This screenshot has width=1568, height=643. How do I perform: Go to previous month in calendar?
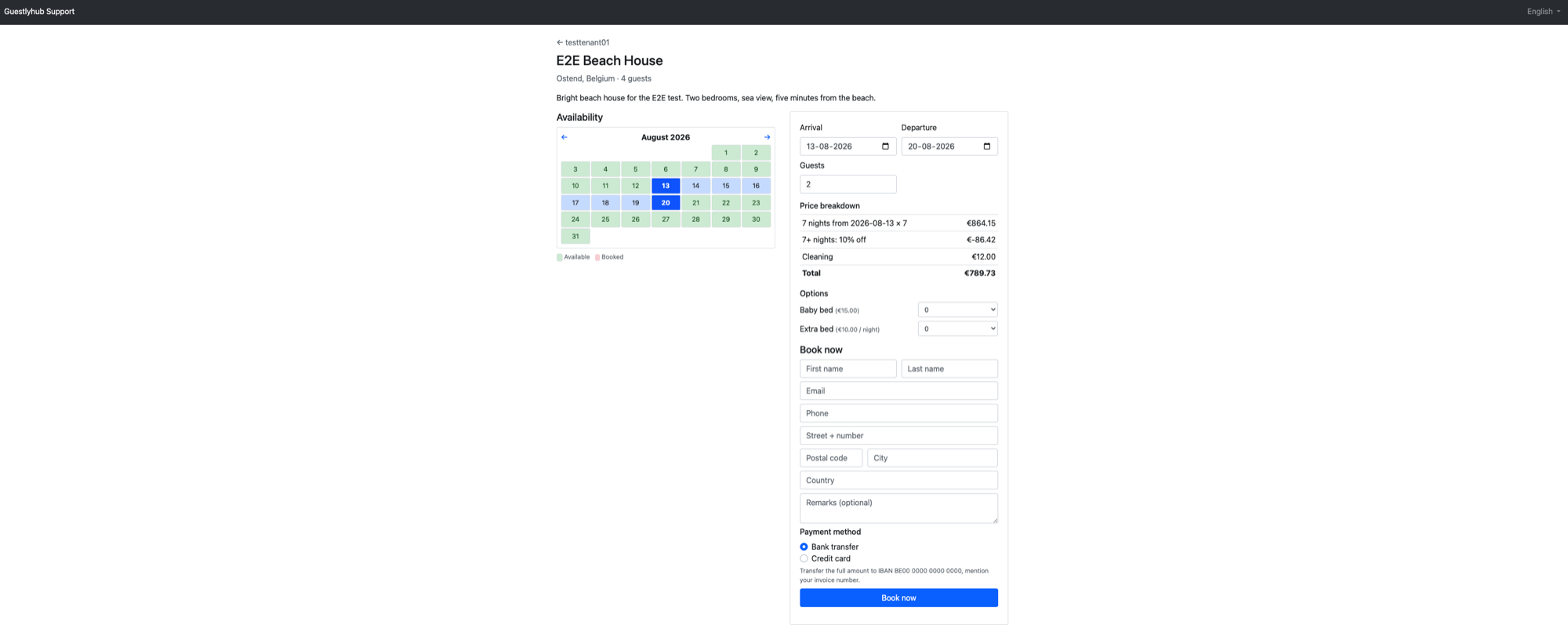[564, 137]
